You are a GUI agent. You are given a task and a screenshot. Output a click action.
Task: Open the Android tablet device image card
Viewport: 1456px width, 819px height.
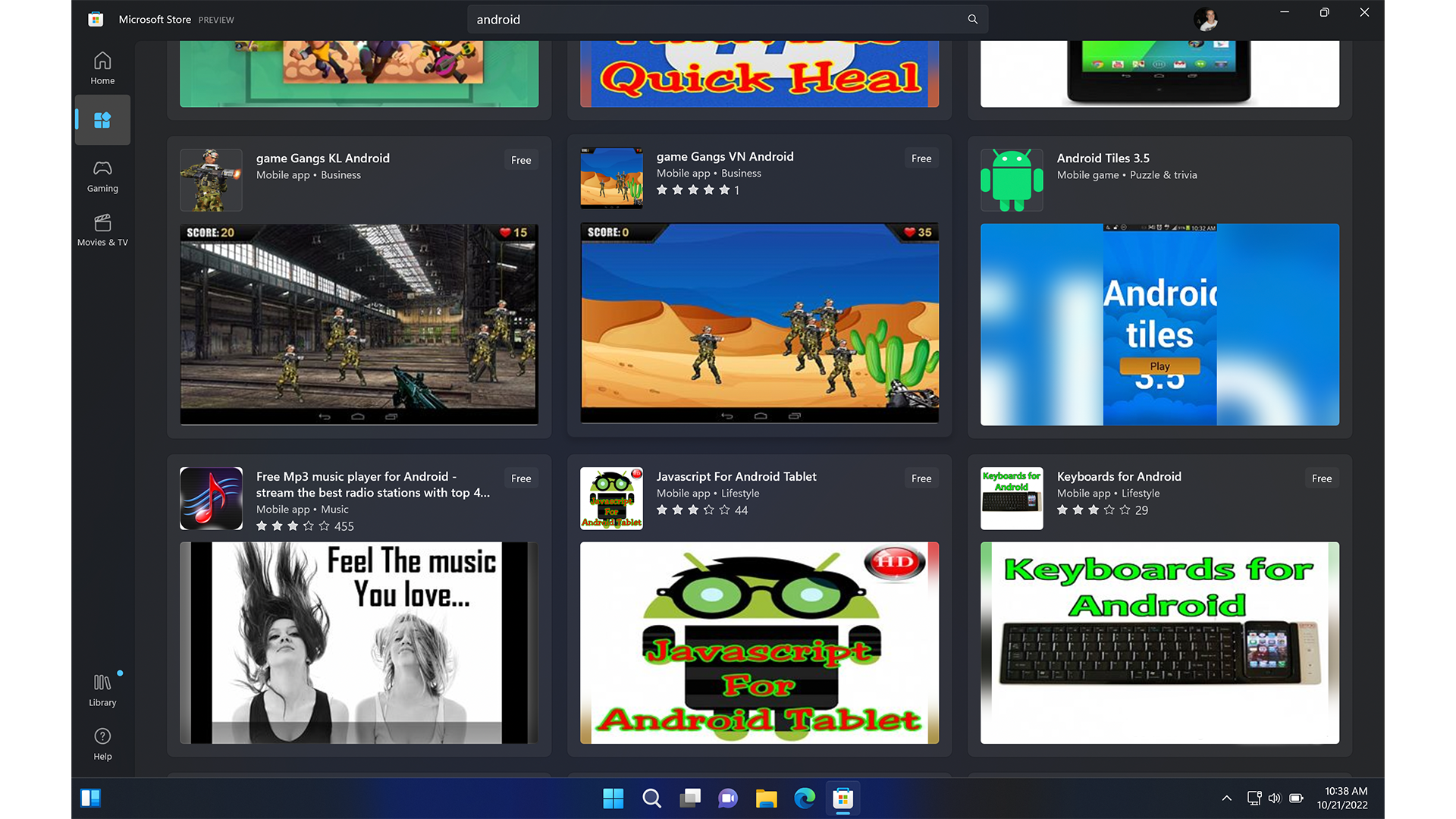coord(1159,74)
